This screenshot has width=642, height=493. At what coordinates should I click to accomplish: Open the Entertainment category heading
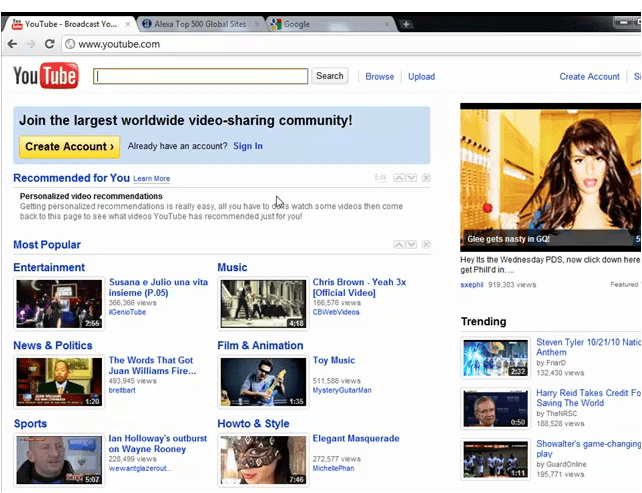[x=49, y=267]
